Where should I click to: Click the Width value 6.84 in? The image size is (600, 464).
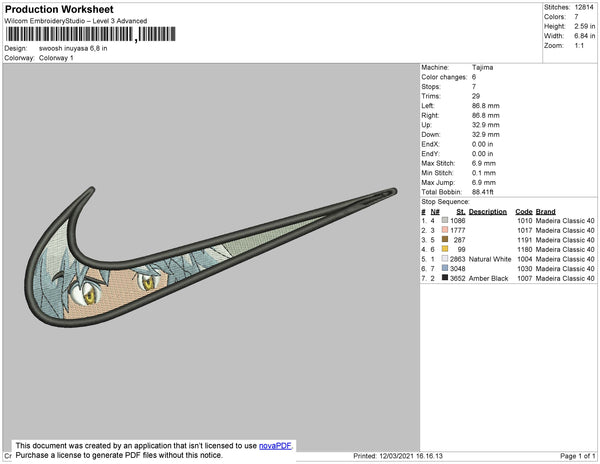584,36
